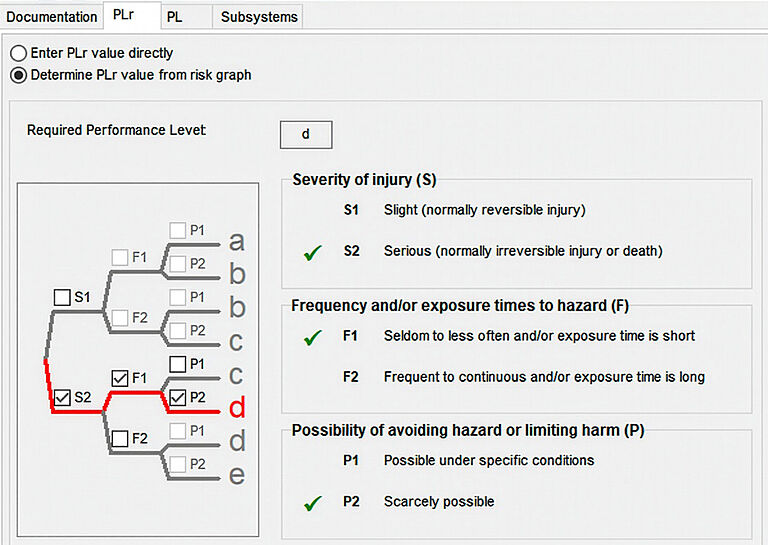Open the Subsystems tab

[258, 17]
